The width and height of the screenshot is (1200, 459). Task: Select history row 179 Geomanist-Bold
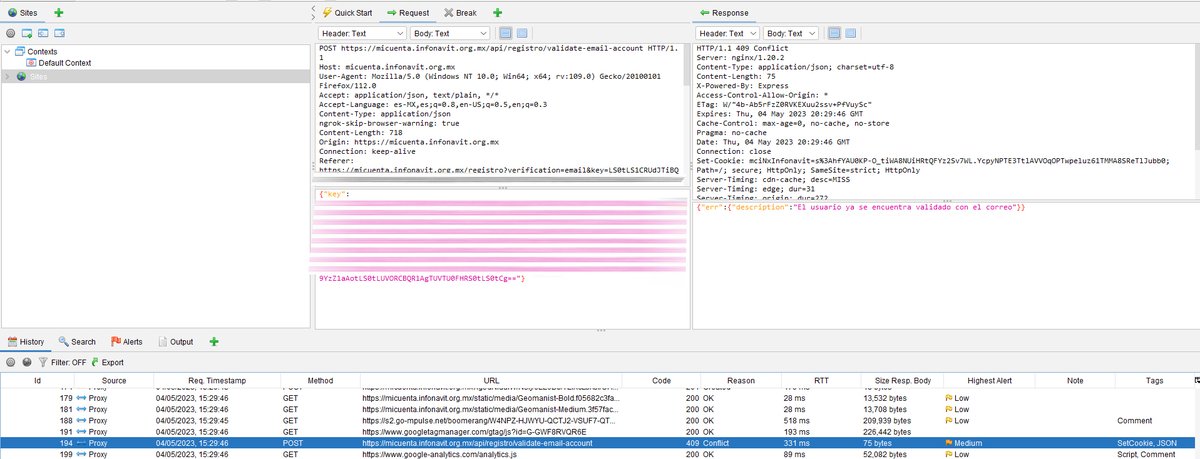597,397
